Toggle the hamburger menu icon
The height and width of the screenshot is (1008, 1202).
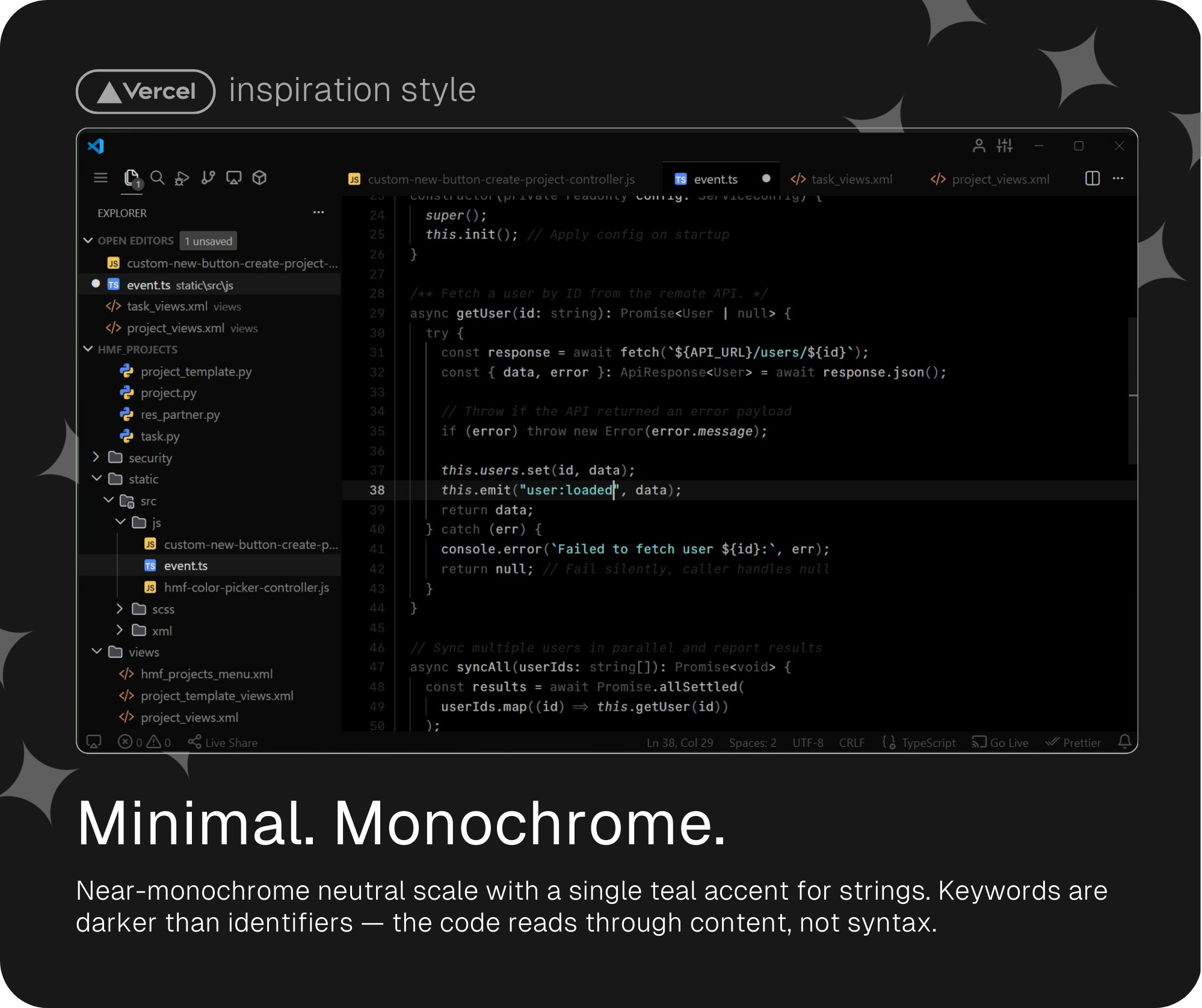100,178
